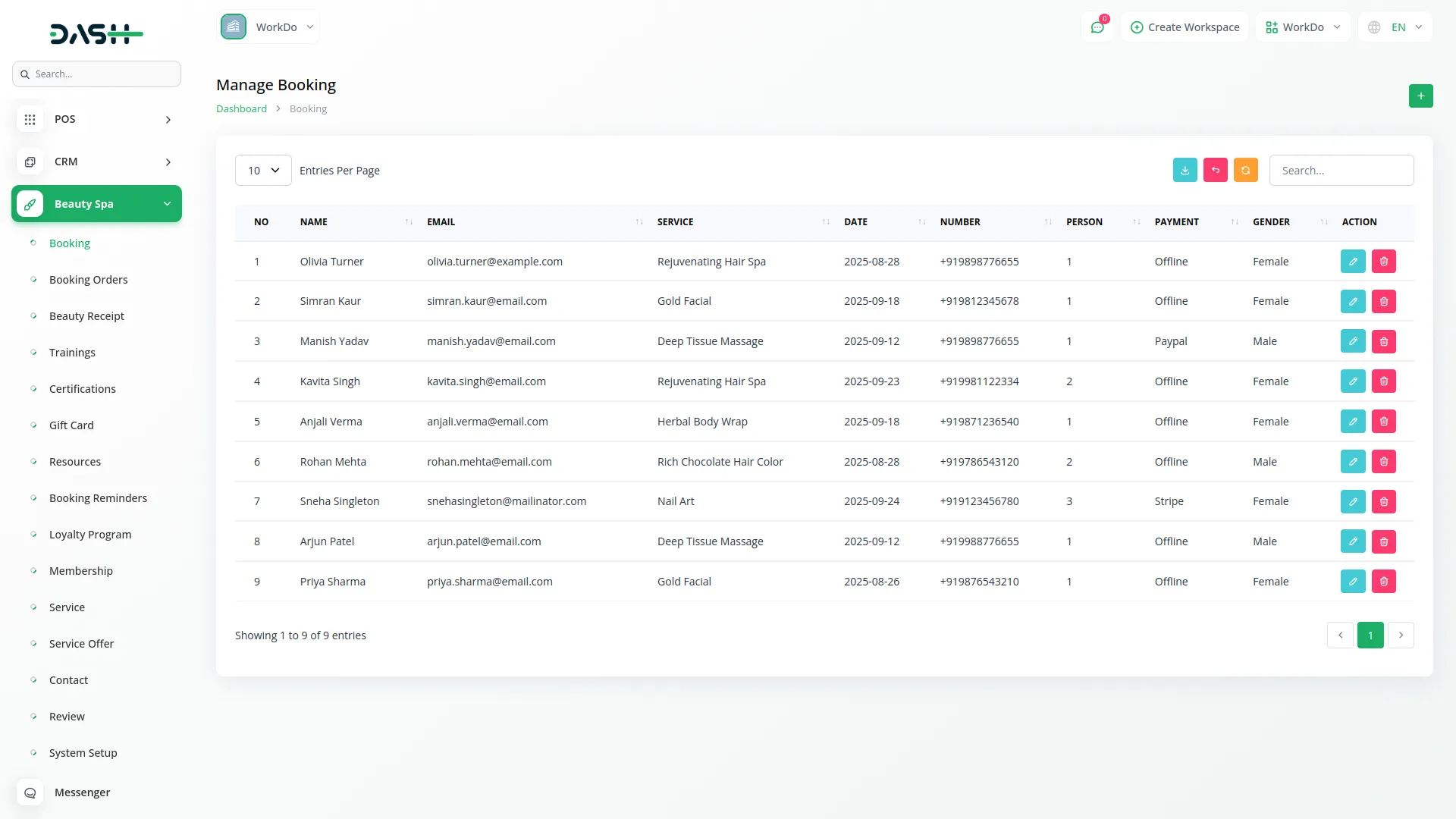Viewport: 1456px width, 819px height.
Task: Click the green add booking plus button
Action: click(1420, 96)
